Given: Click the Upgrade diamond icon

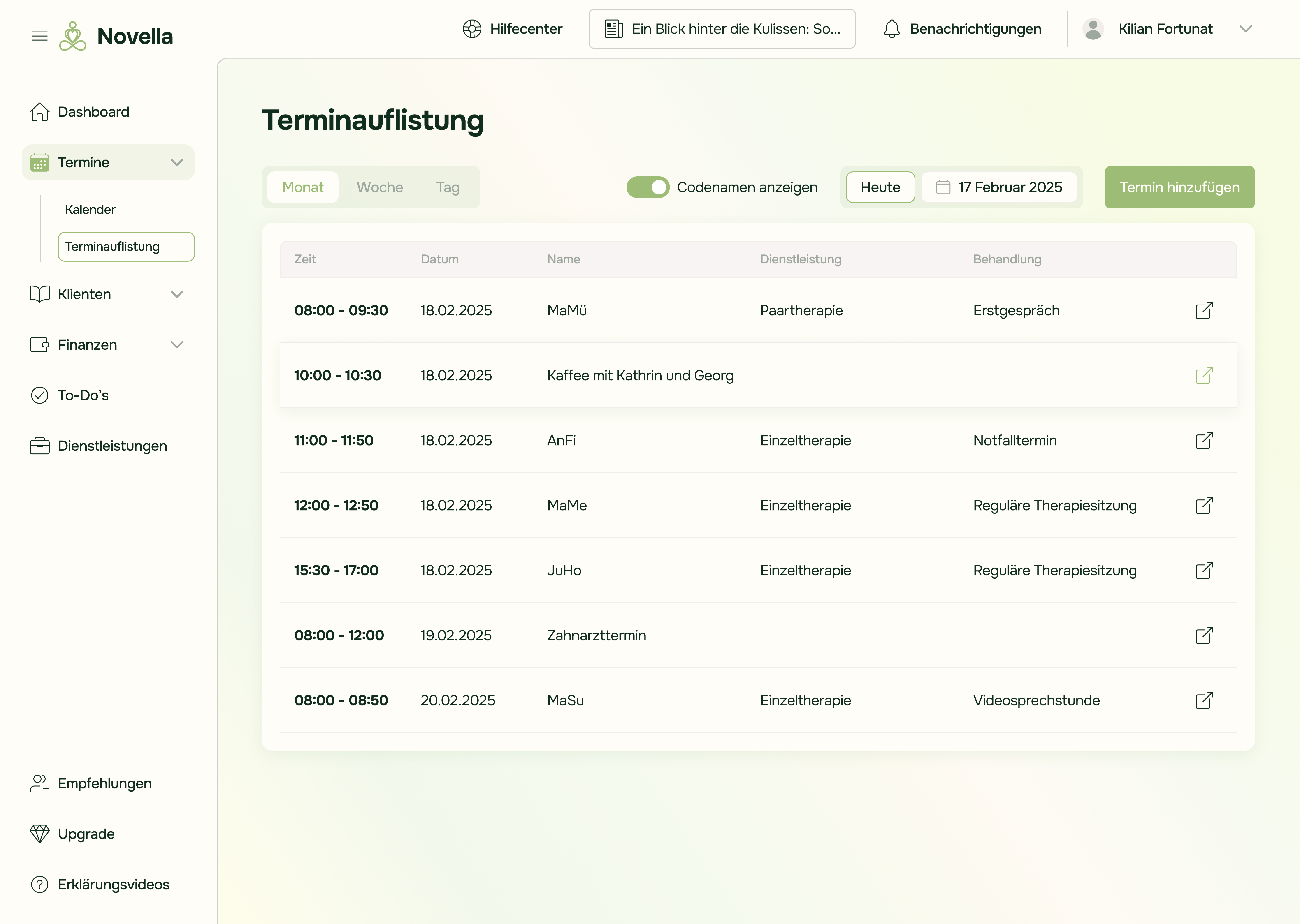Looking at the screenshot, I should point(39,834).
